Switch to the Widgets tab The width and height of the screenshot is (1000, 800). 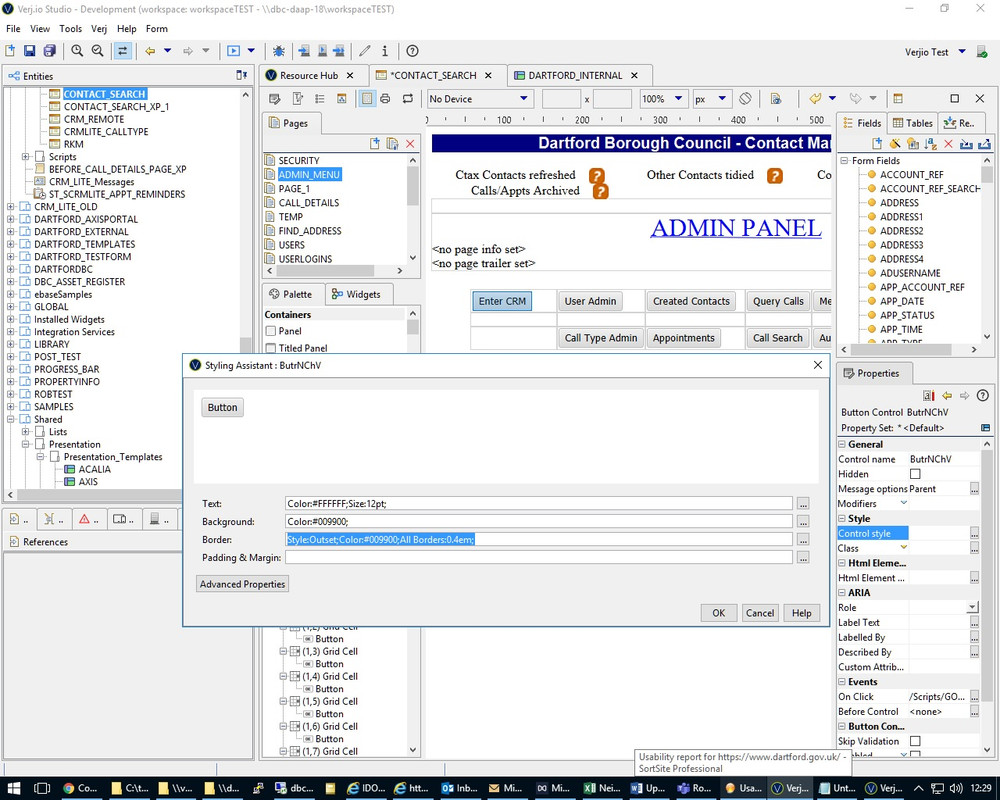coord(357,294)
